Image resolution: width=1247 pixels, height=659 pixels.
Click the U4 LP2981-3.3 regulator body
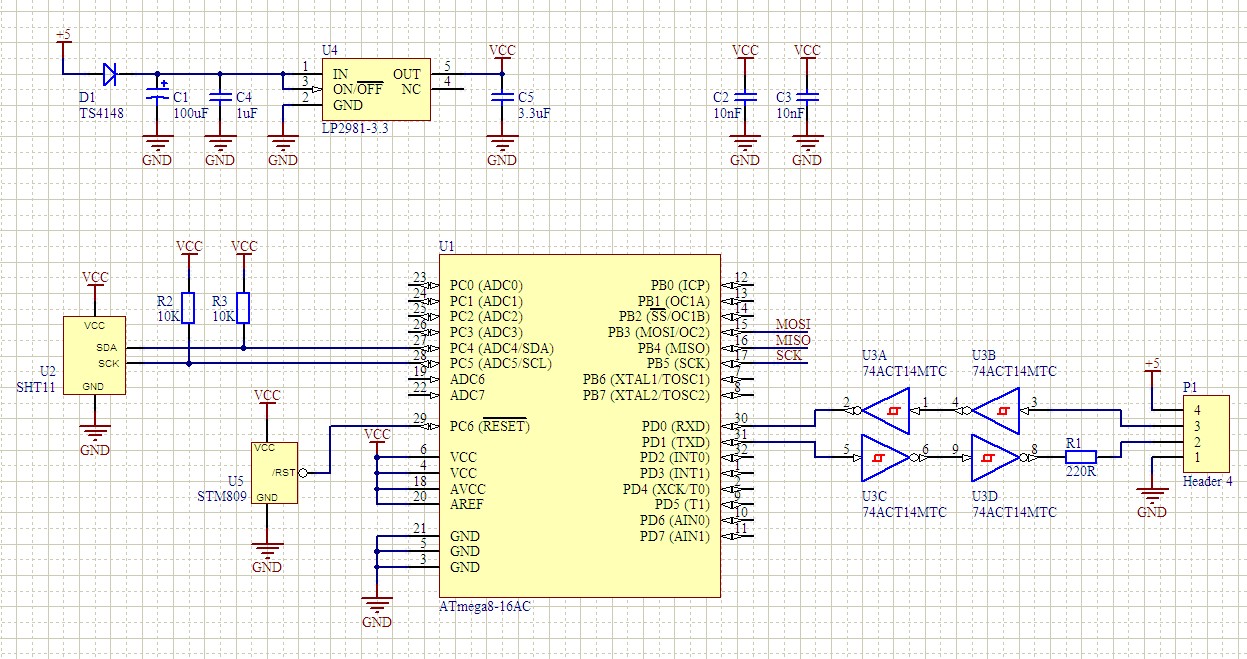tap(375, 89)
